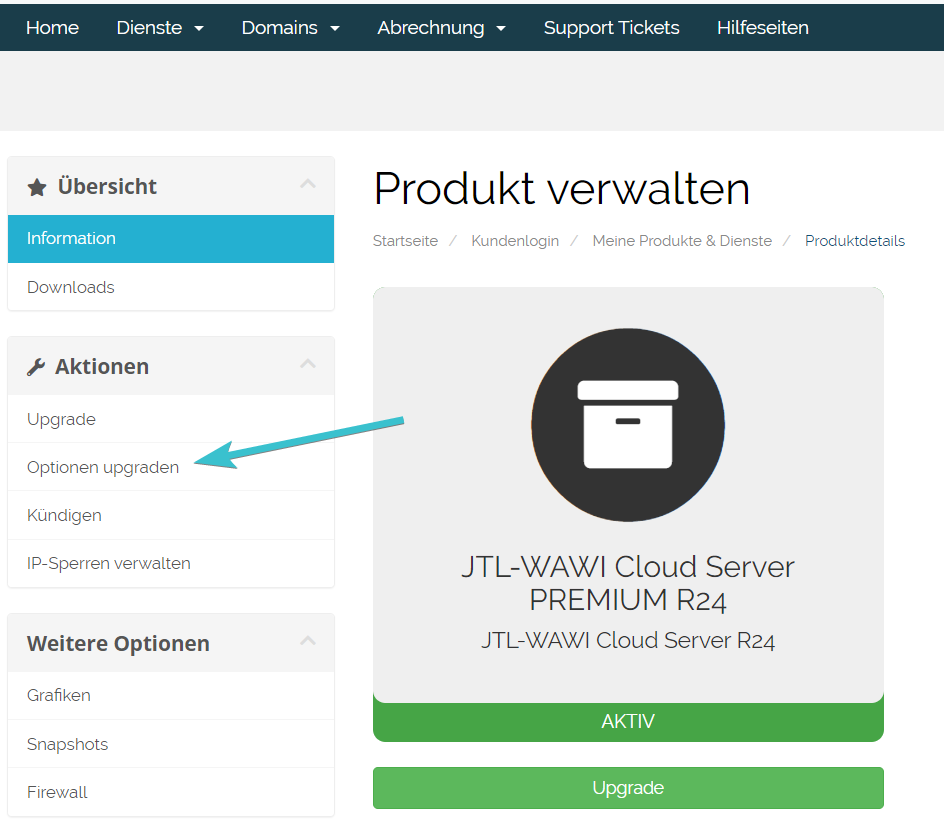The height and width of the screenshot is (826, 944).
Task: Open IP-Sperren verwalten
Action: point(171,564)
